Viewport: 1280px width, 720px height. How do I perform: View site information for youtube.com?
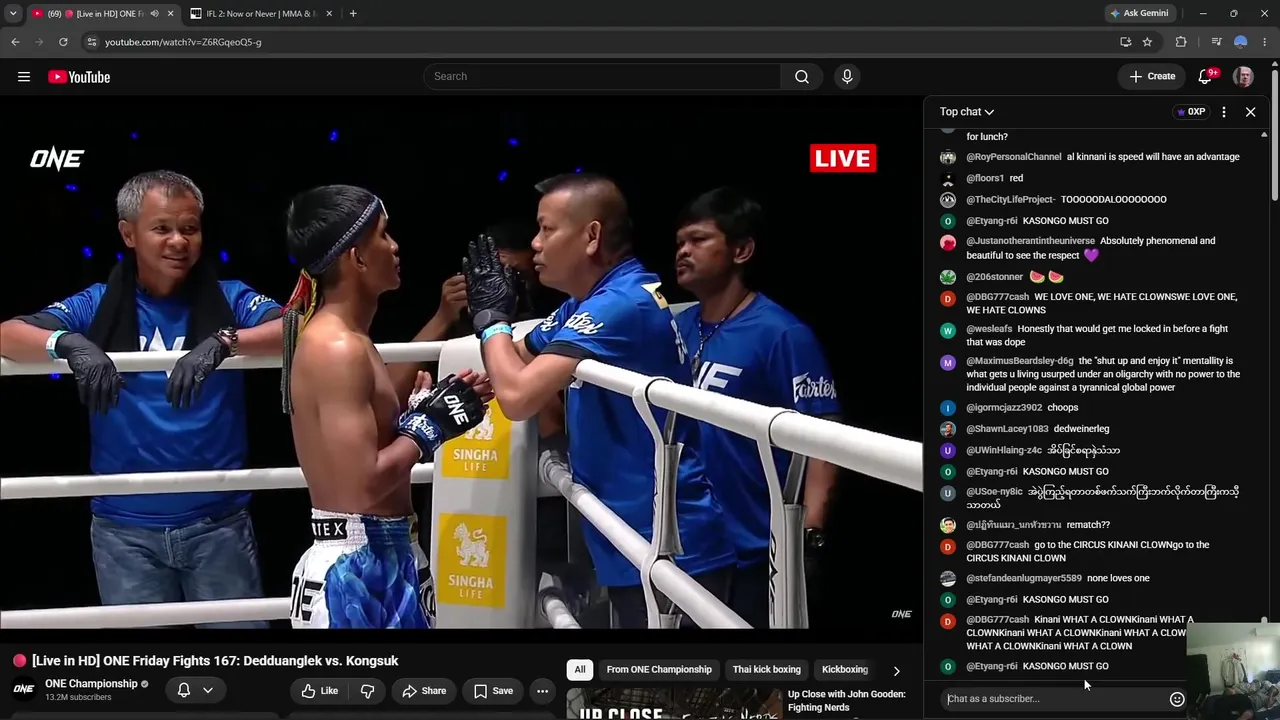pyautogui.click(x=91, y=42)
